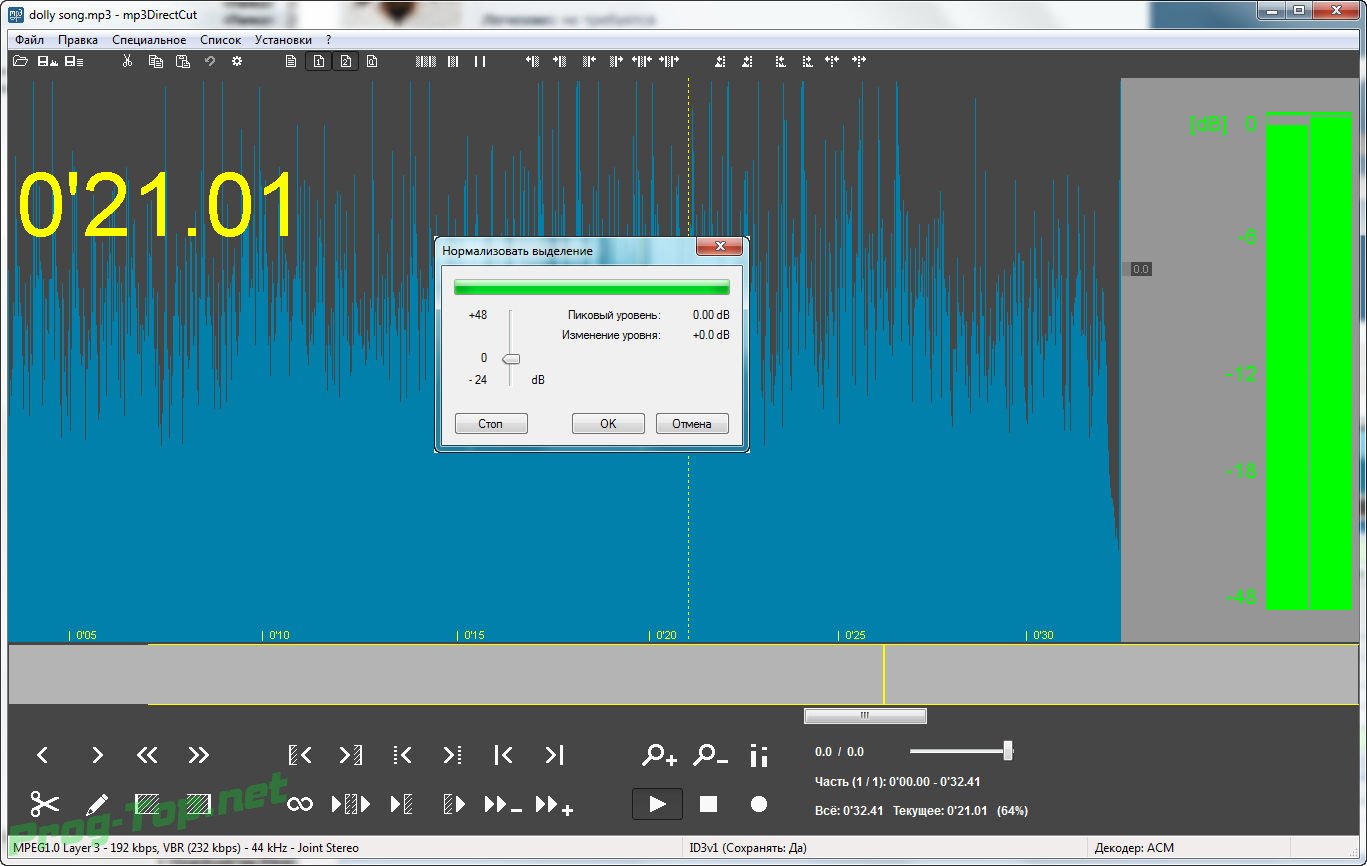
Task: Click the Изменение уровня value +0.0 dB
Action: click(711, 335)
